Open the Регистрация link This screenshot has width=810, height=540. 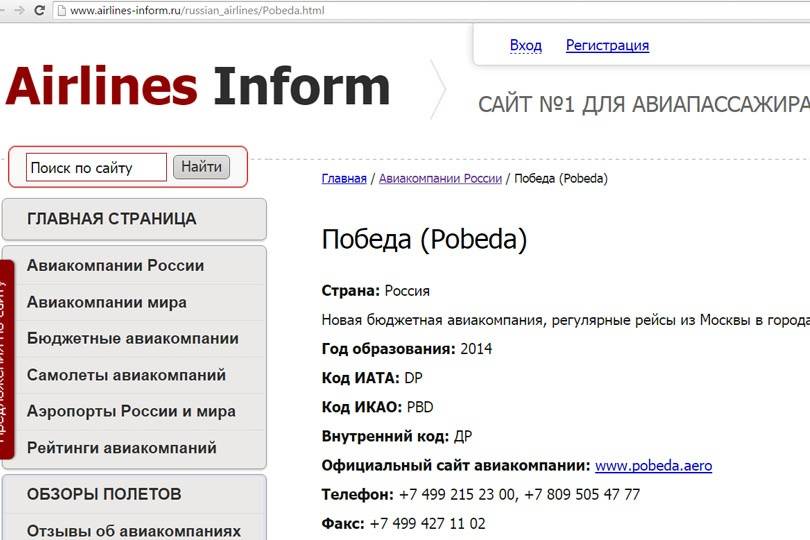pyautogui.click(x=607, y=45)
